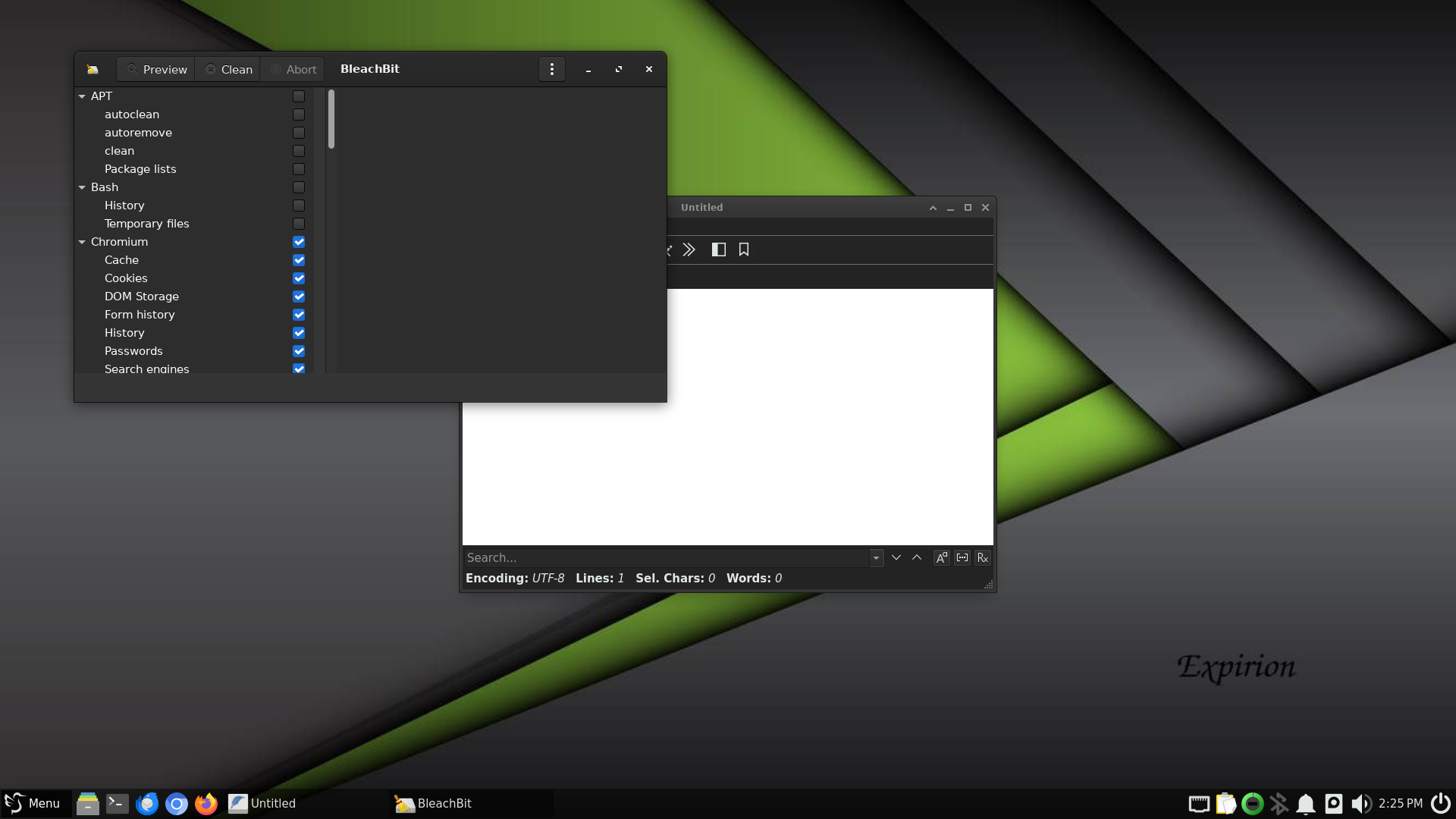The height and width of the screenshot is (819, 1456).
Task: Open the search history dropdown arrow
Action: point(876,557)
